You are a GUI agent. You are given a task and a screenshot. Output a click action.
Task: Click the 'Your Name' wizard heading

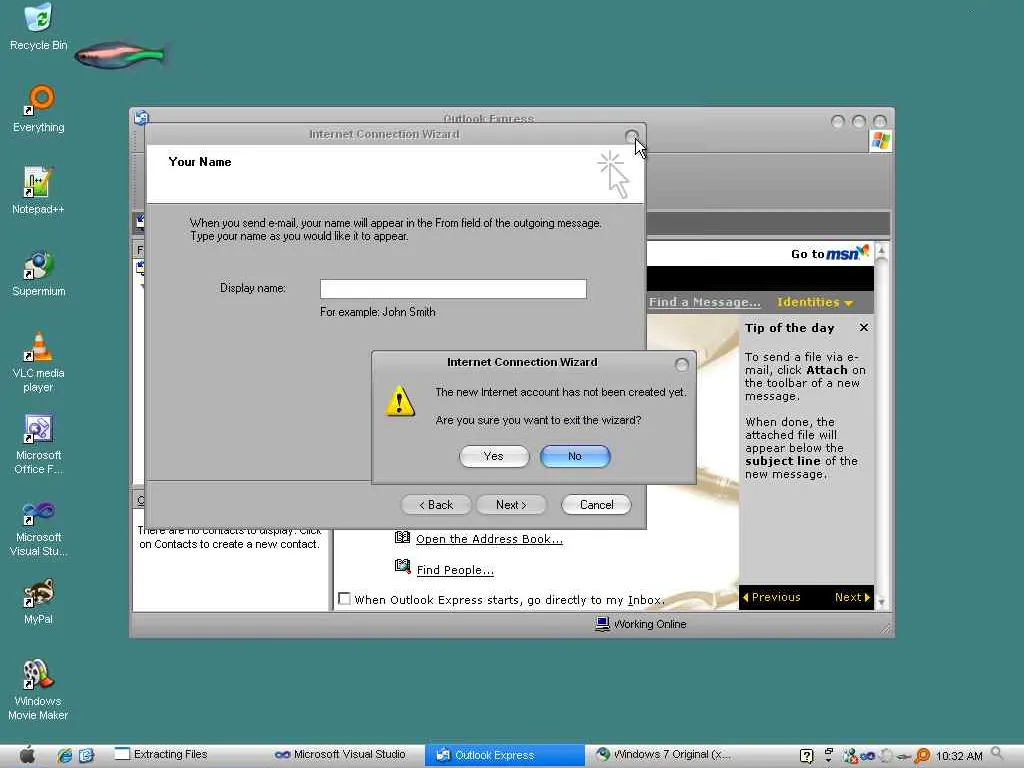[200, 162]
